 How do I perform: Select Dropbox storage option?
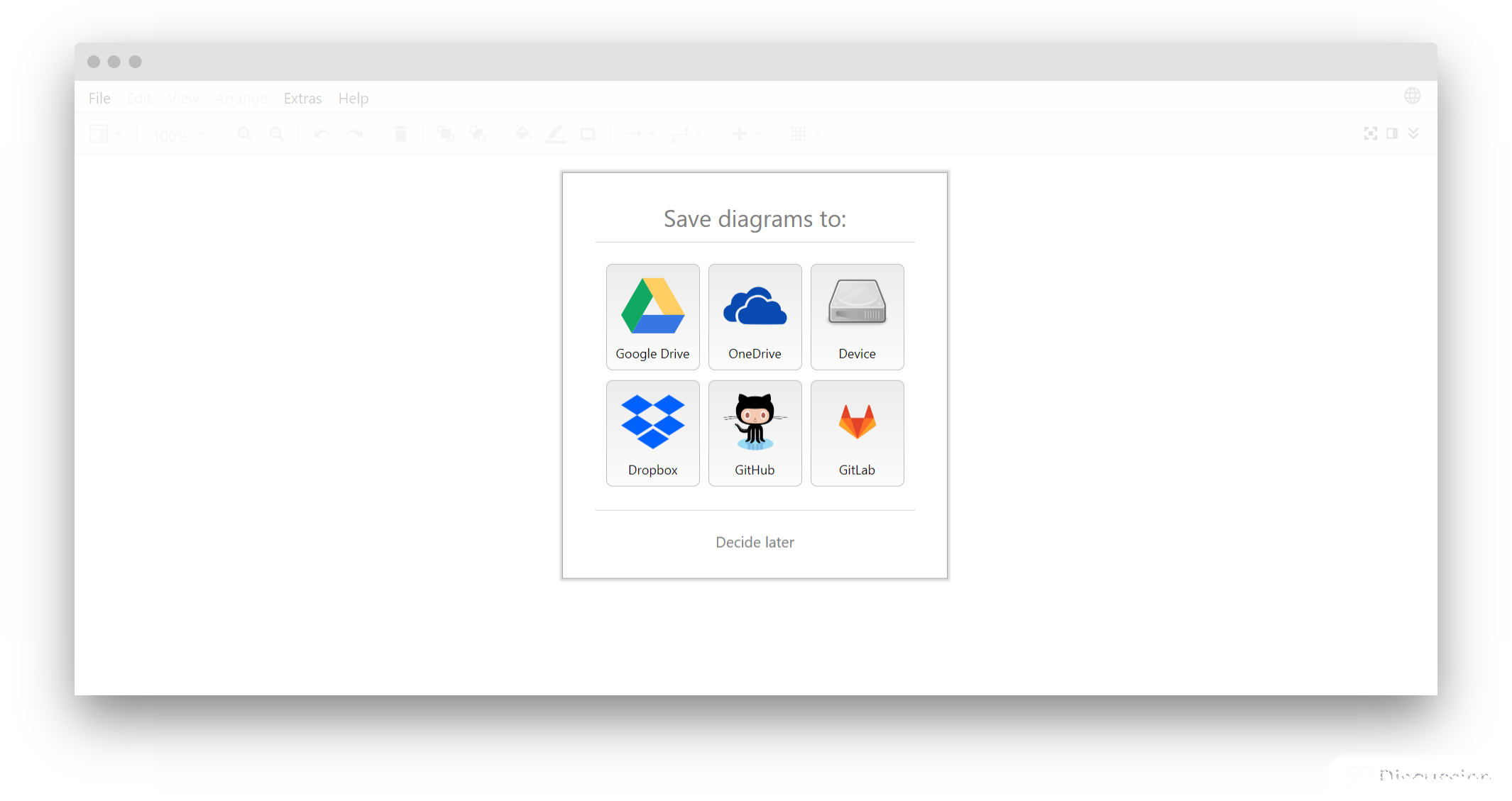[652, 433]
